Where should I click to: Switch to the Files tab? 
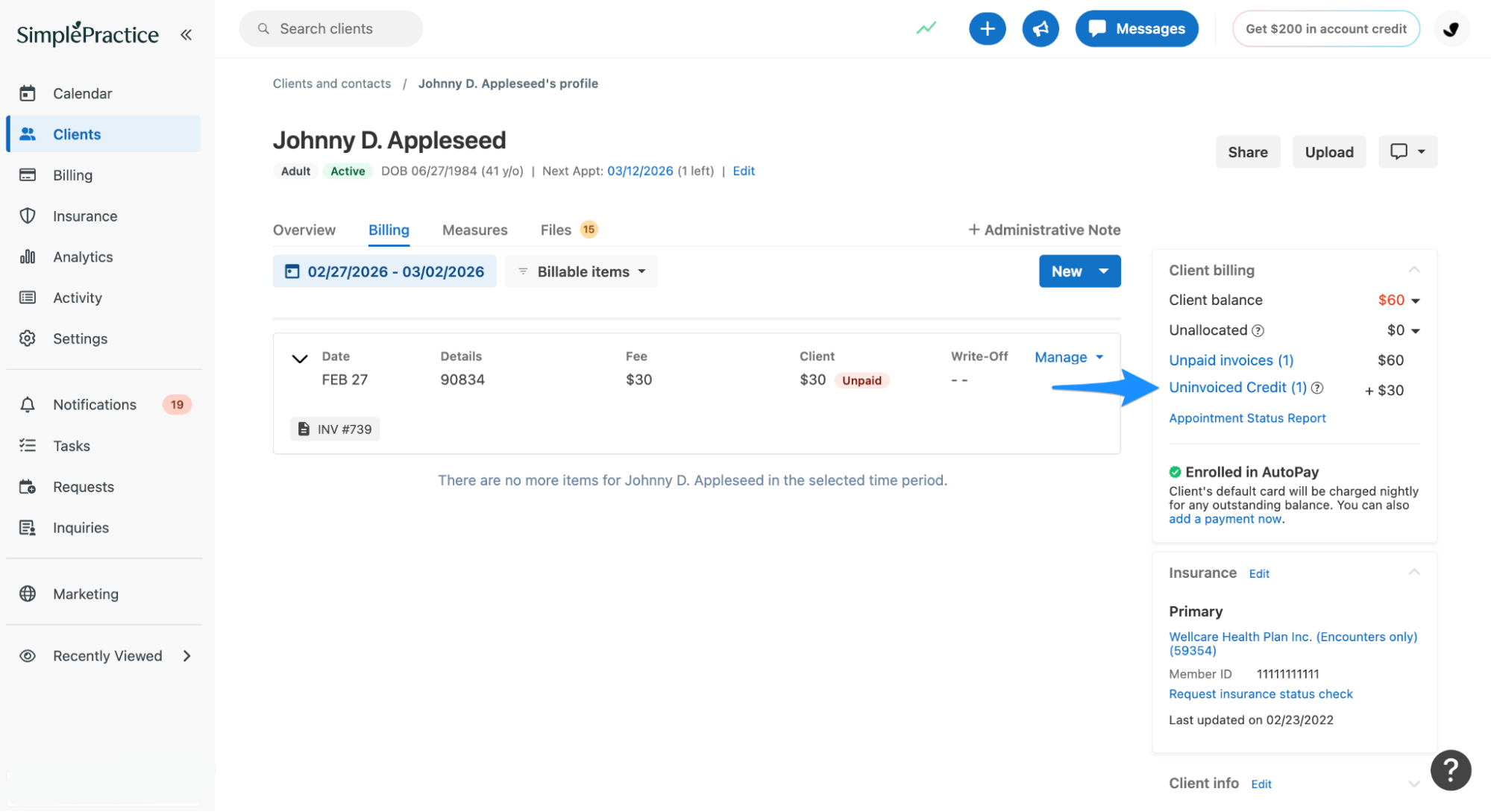pos(568,230)
